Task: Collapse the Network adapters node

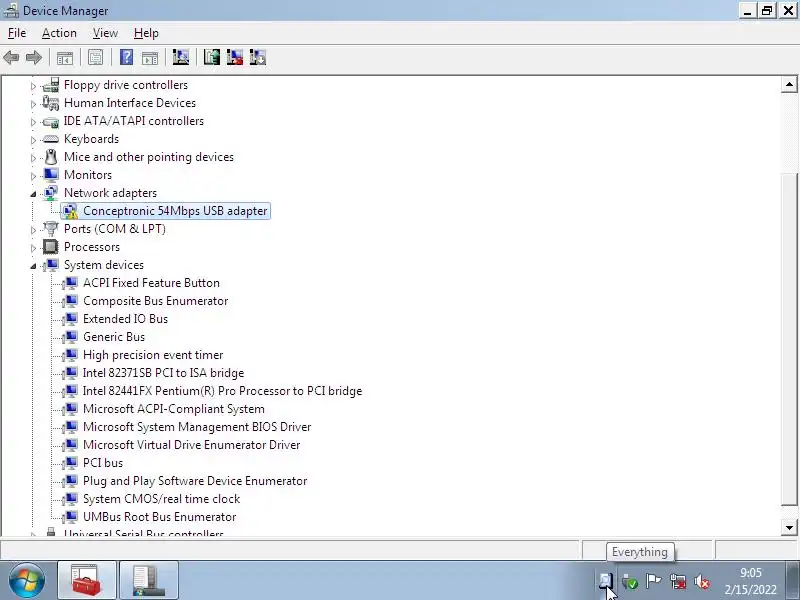Action: [33, 194]
